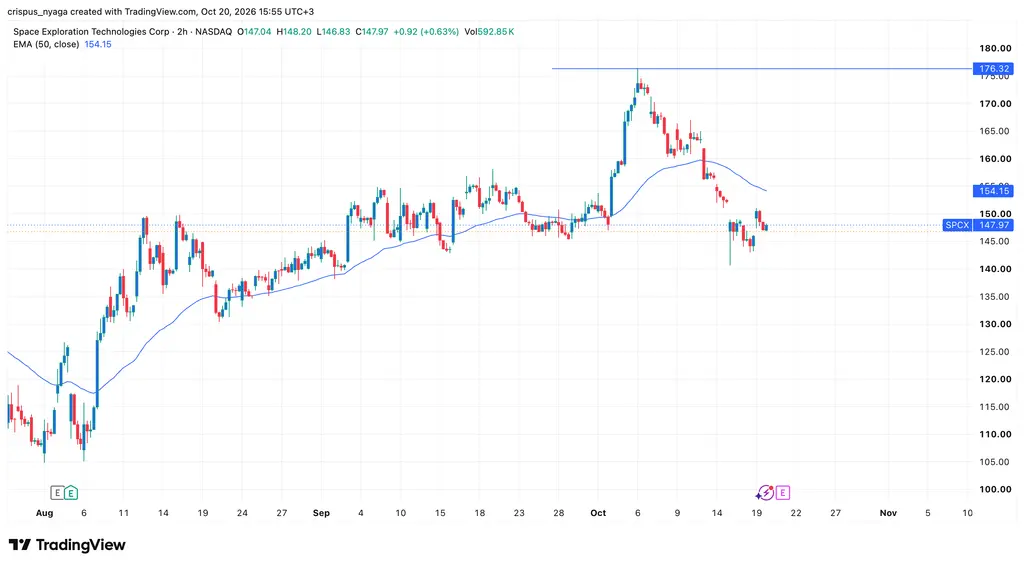1024x567 pixels.
Task: Click the 130.00 price axis label
Action: [995, 324]
